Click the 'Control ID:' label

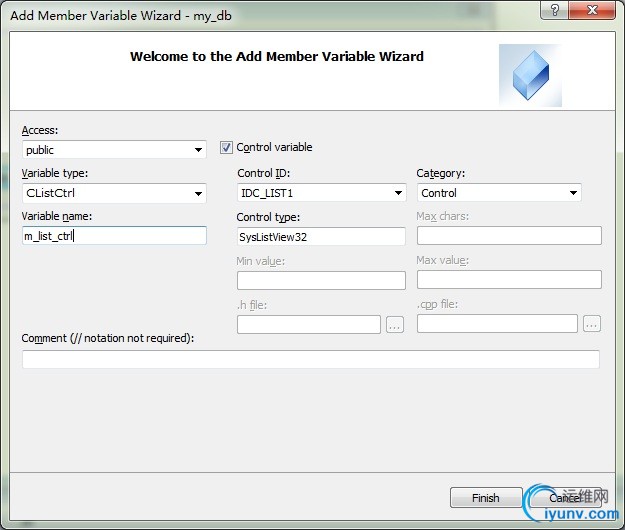[x=263, y=173]
